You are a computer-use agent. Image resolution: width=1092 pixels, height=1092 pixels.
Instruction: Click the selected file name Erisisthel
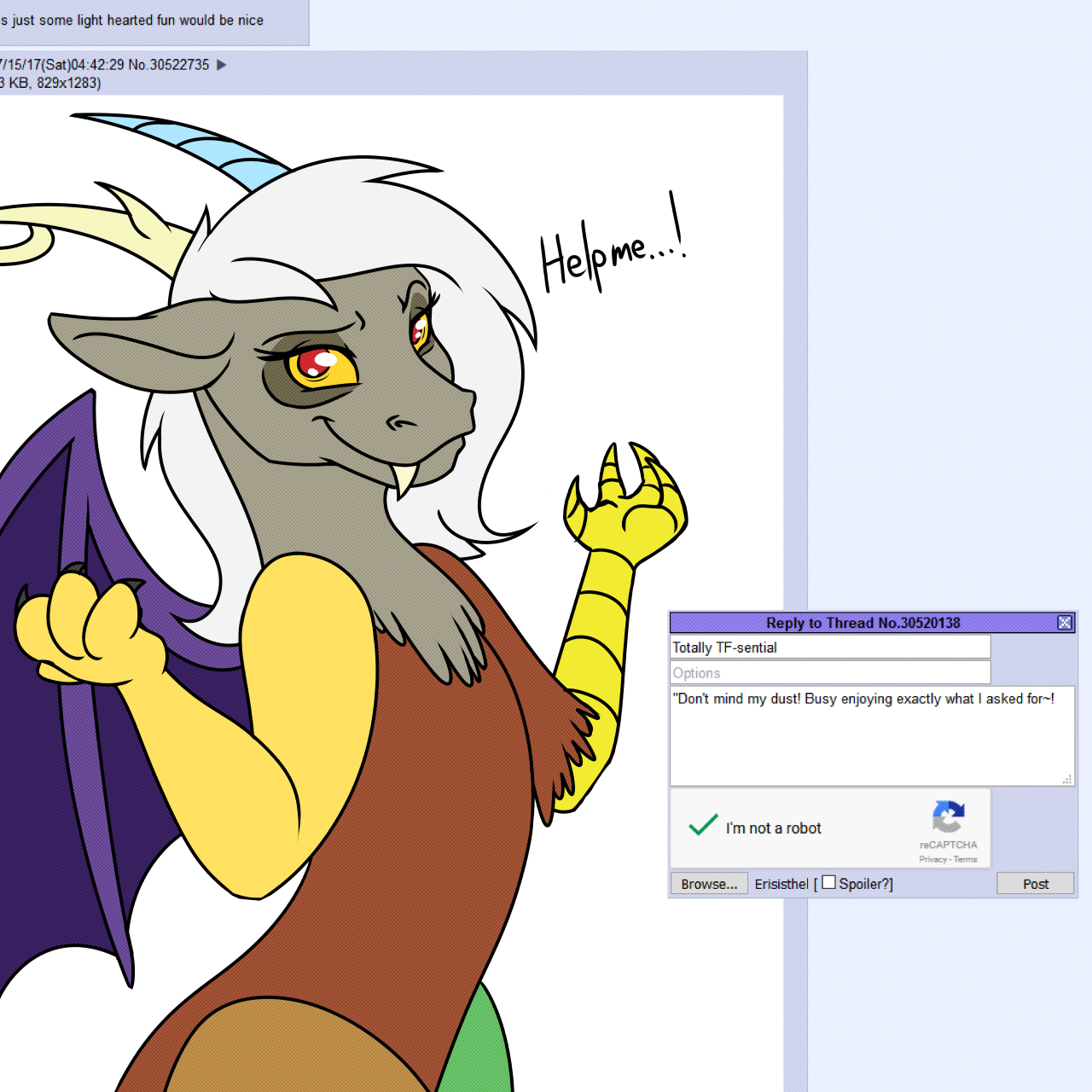[781, 884]
